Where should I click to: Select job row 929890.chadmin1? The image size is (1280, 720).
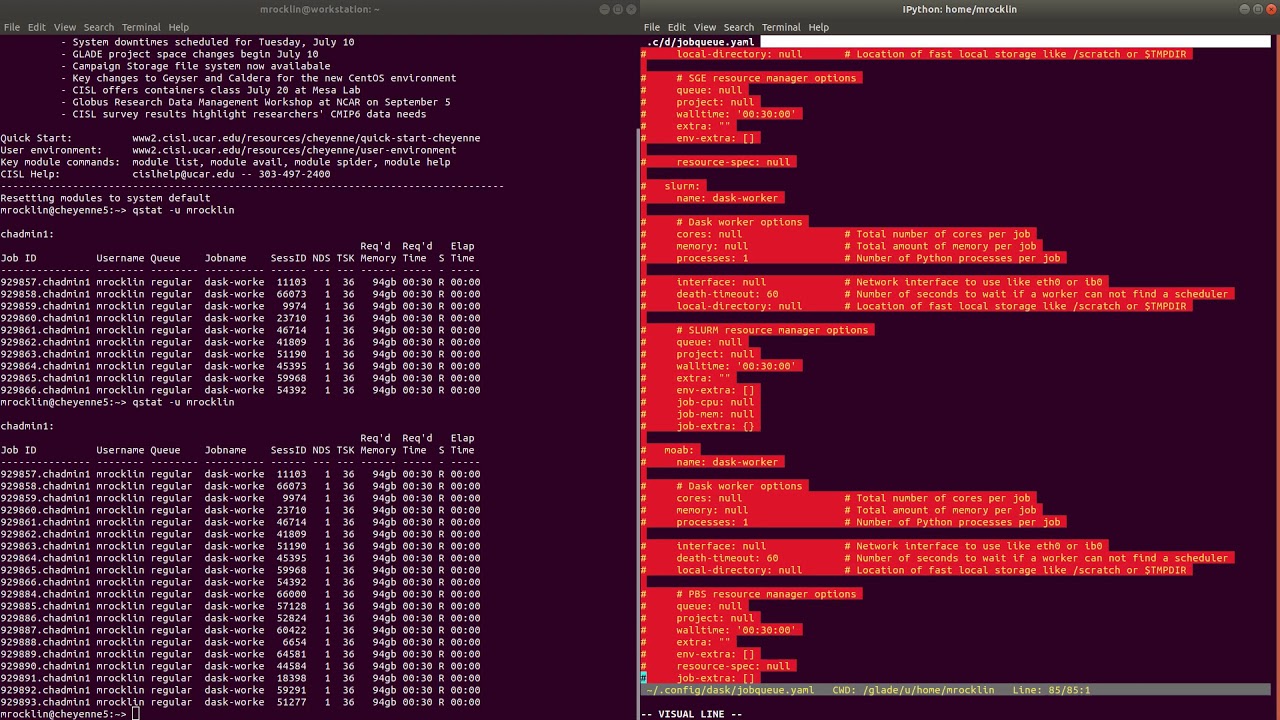(x=240, y=666)
